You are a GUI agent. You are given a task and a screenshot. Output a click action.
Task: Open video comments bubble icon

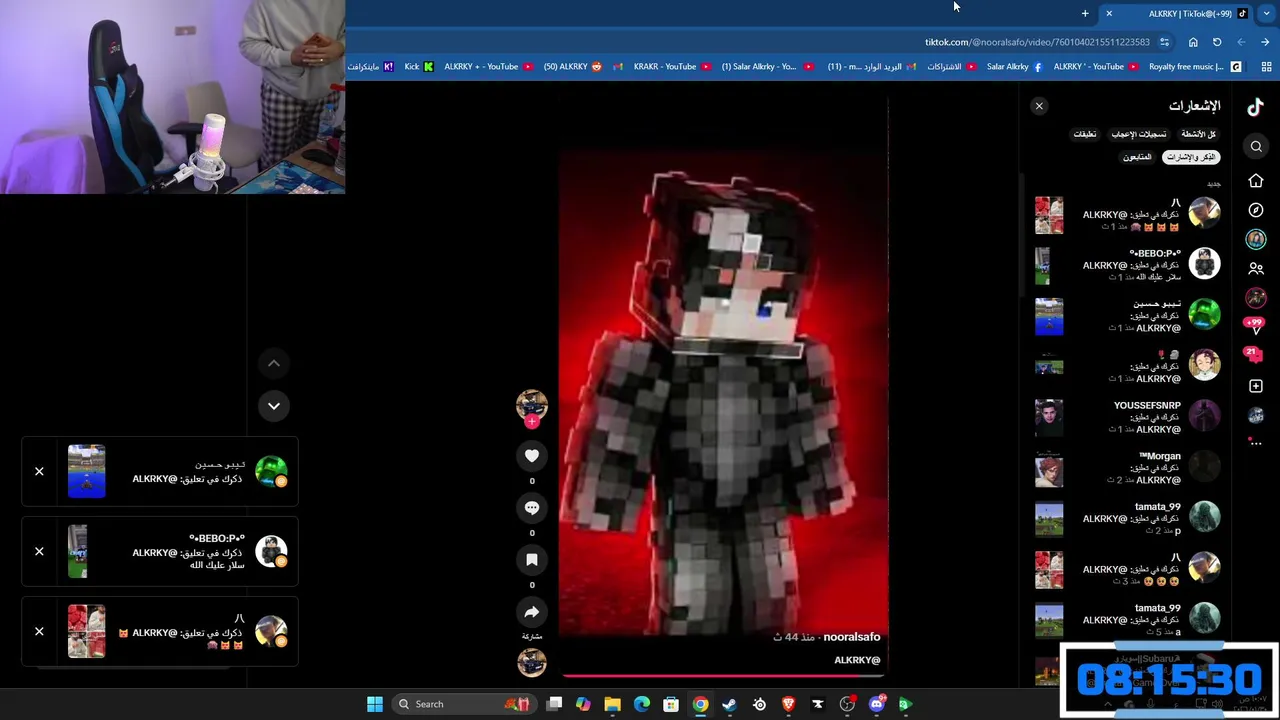(532, 508)
